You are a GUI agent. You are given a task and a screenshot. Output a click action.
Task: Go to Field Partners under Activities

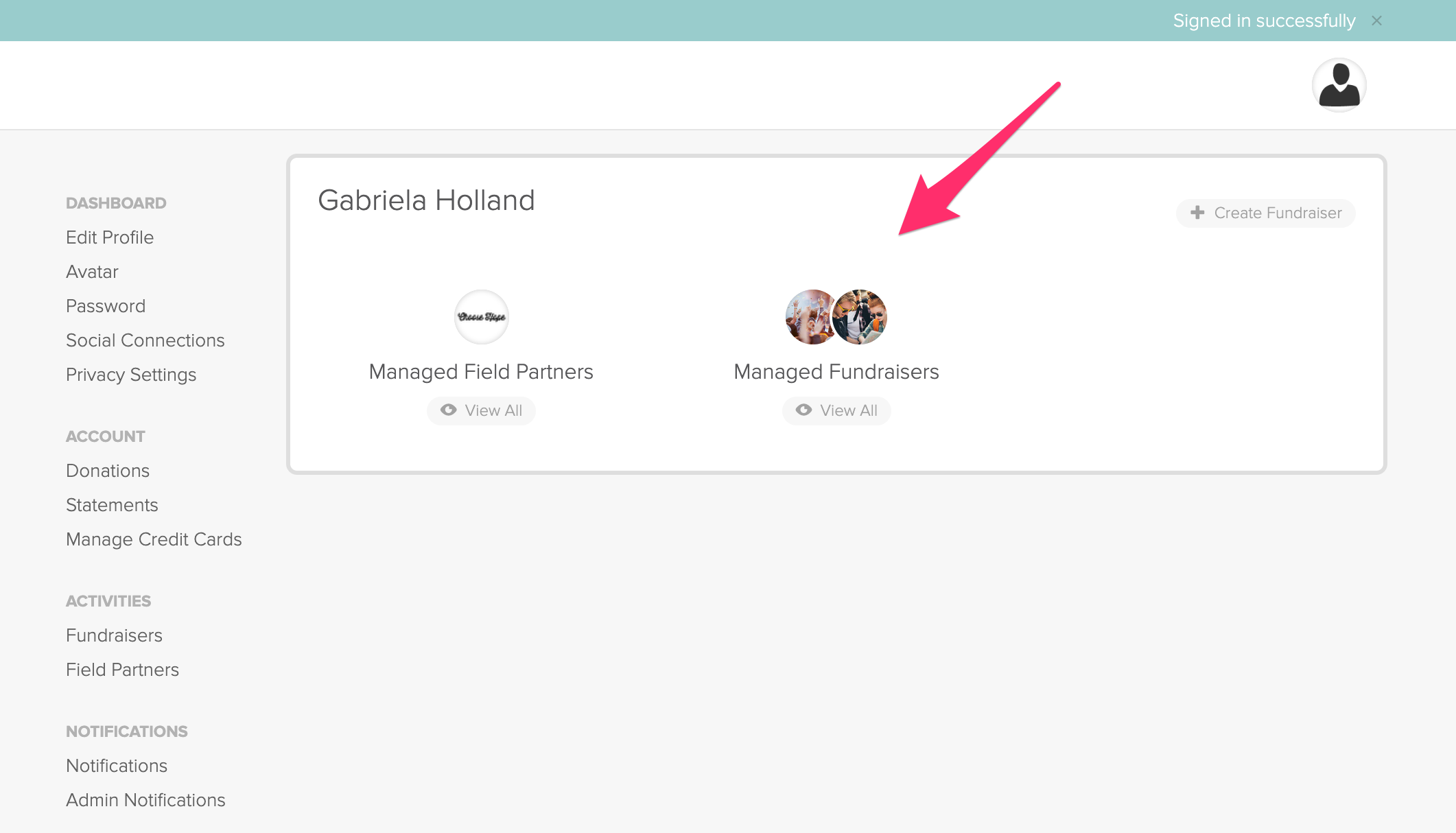coord(122,670)
